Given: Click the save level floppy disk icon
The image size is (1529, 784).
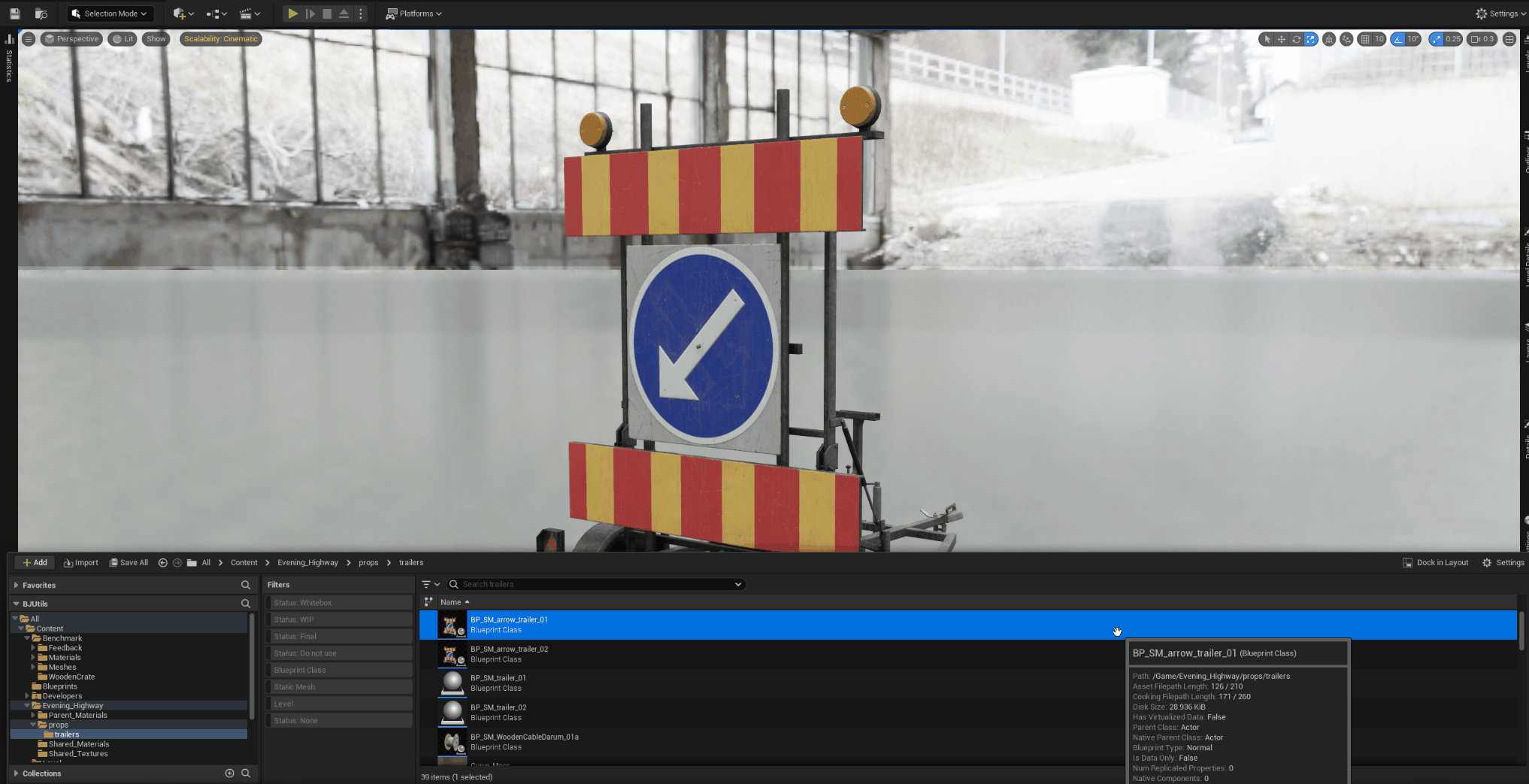Looking at the screenshot, I should click(x=14, y=14).
